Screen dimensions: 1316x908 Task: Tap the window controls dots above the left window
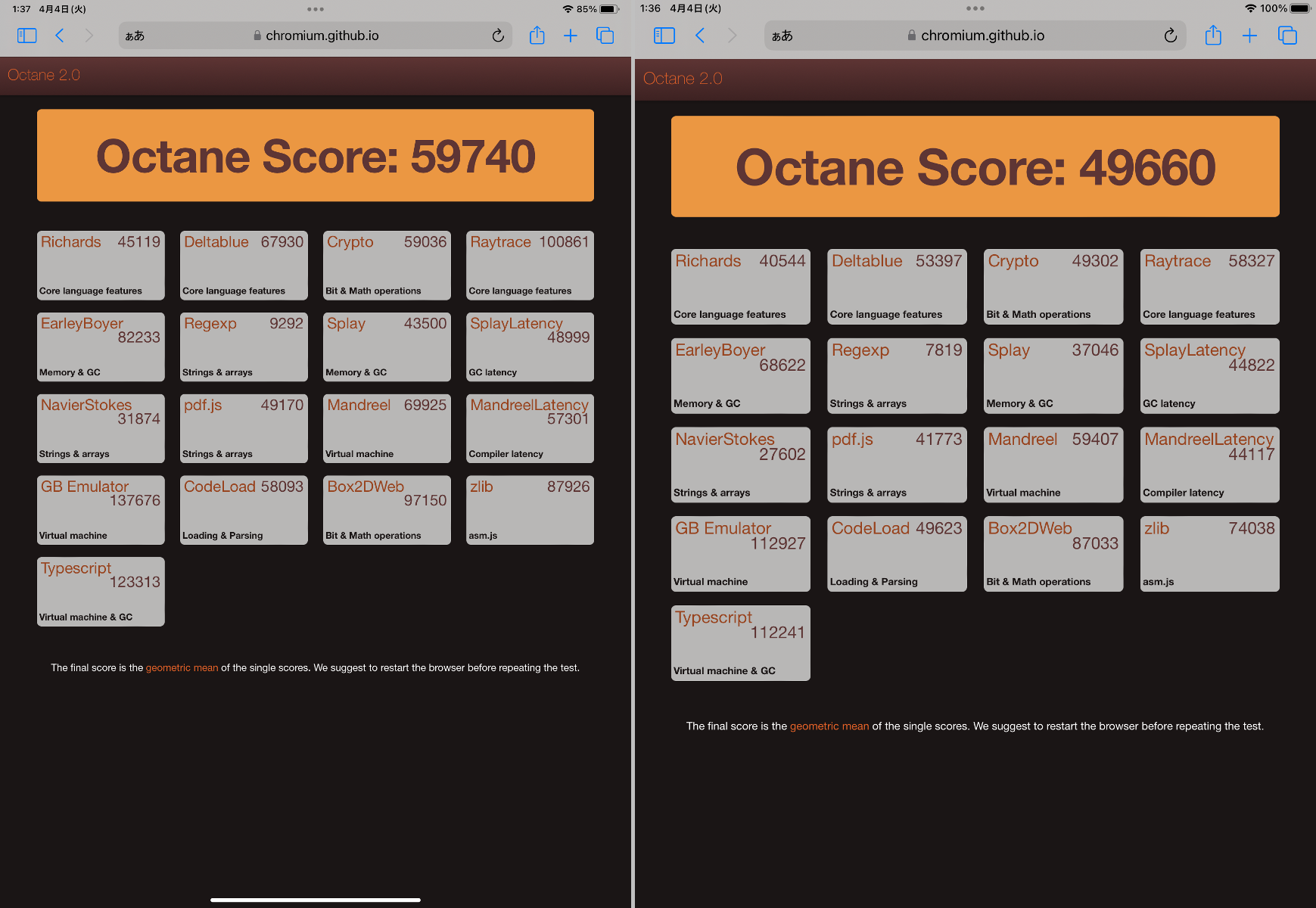(316, 9)
